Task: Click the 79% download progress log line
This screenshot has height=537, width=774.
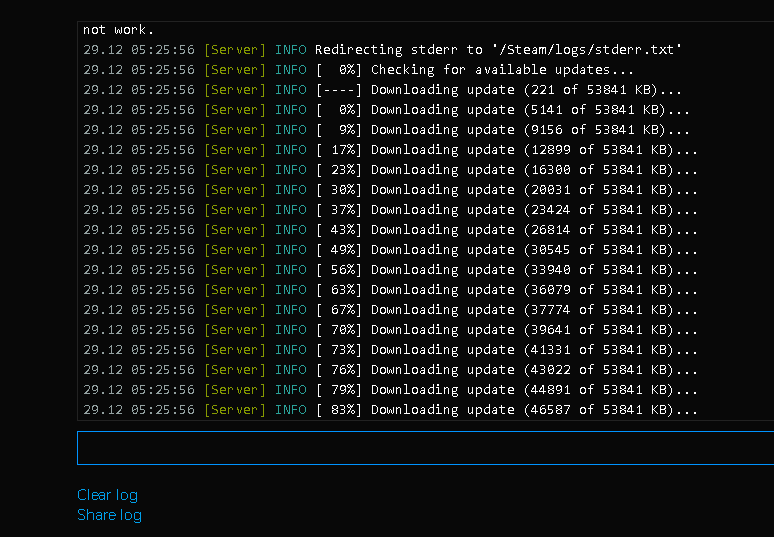Action: coord(390,389)
